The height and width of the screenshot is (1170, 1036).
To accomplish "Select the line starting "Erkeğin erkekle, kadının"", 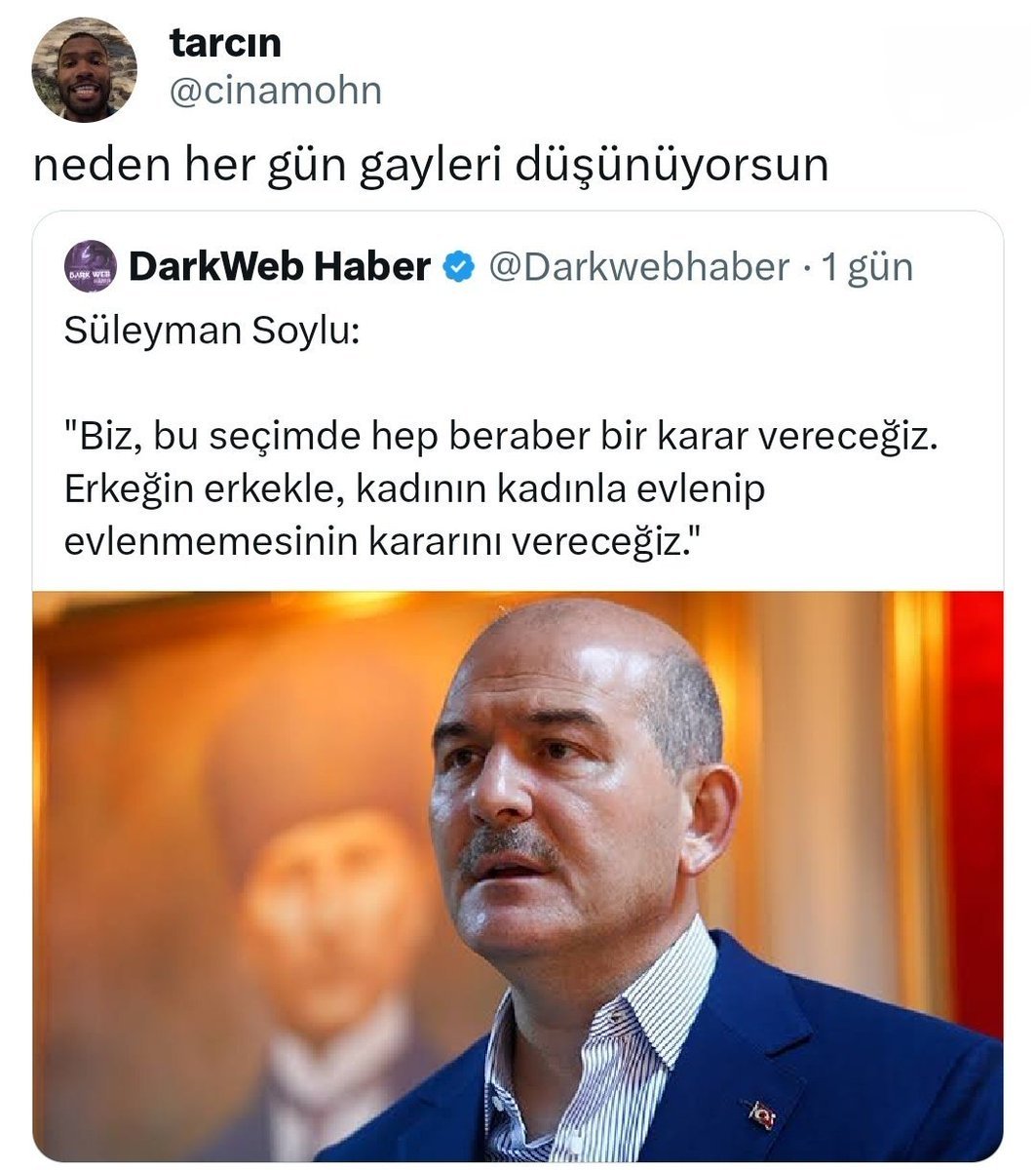I will [414, 488].
